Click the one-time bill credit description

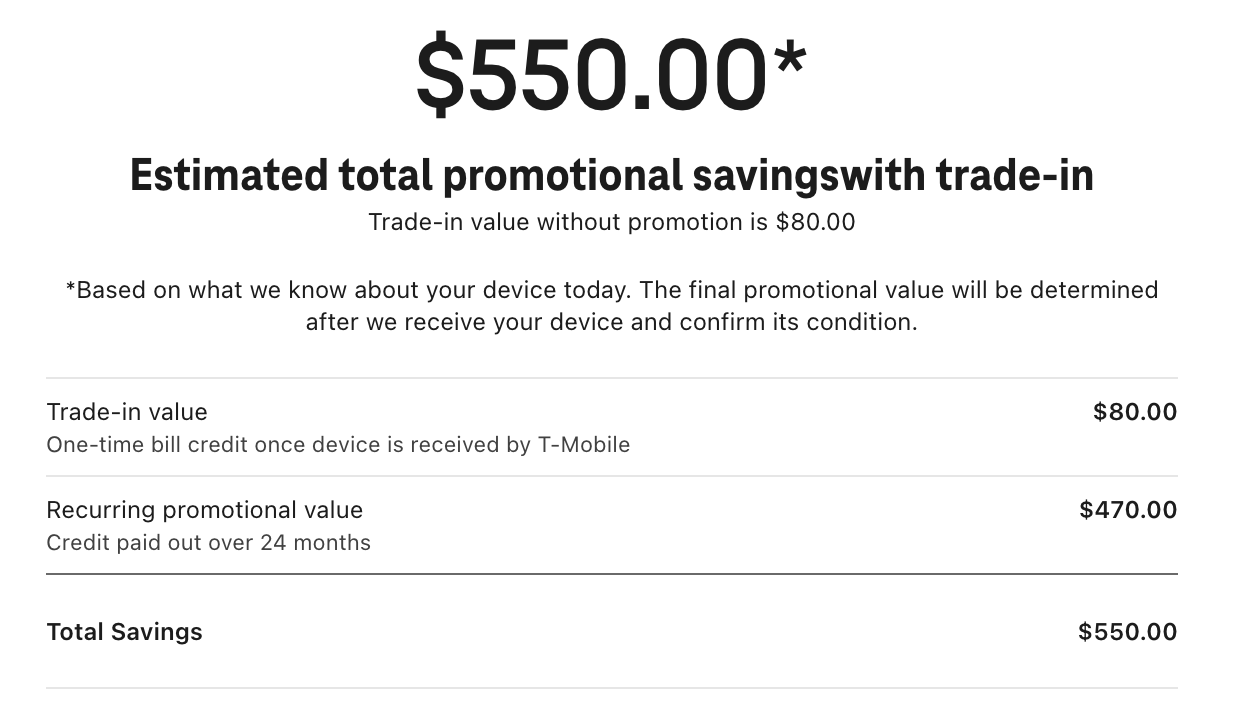[x=338, y=445]
